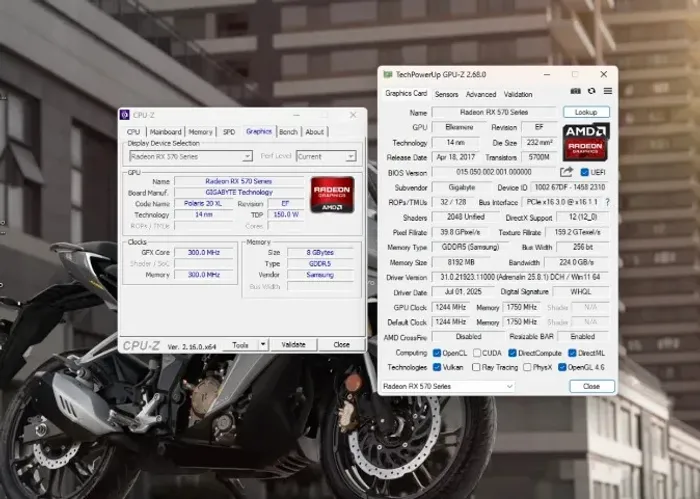Click the Release Date Apr 18, 2017 value
The height and width of the screenshot is (499, 700).
(455, 158)
